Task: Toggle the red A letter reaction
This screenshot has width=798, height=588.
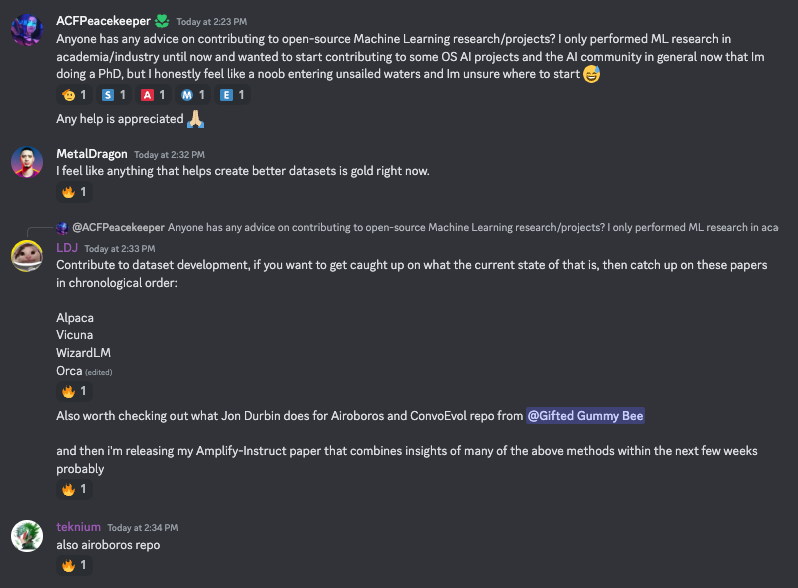Action: pos(154,95)
